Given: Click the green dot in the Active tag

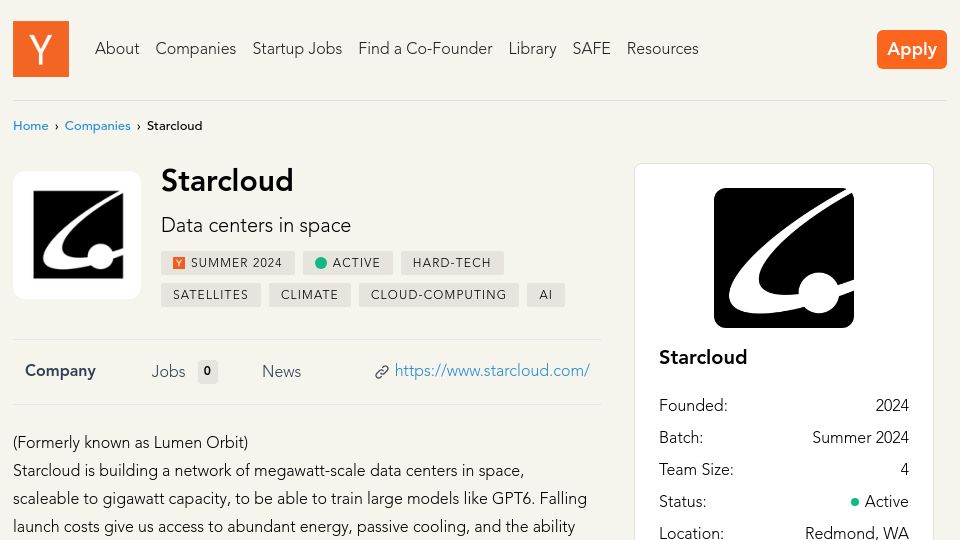Looking at the screenshot, I should point(321,263).
